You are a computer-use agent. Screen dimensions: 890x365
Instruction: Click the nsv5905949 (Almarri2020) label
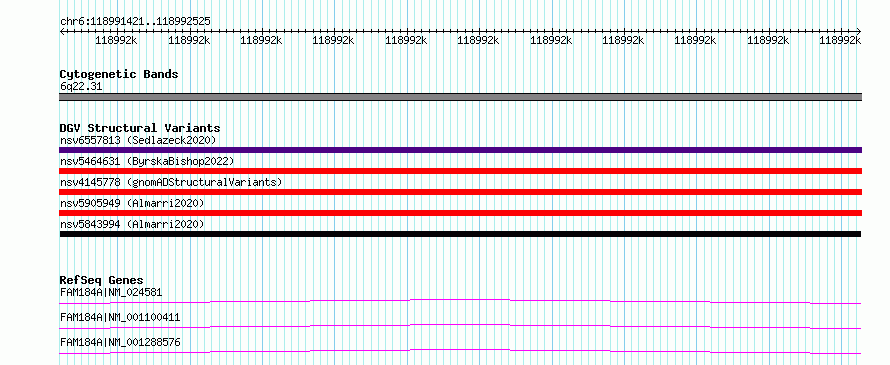132,203
